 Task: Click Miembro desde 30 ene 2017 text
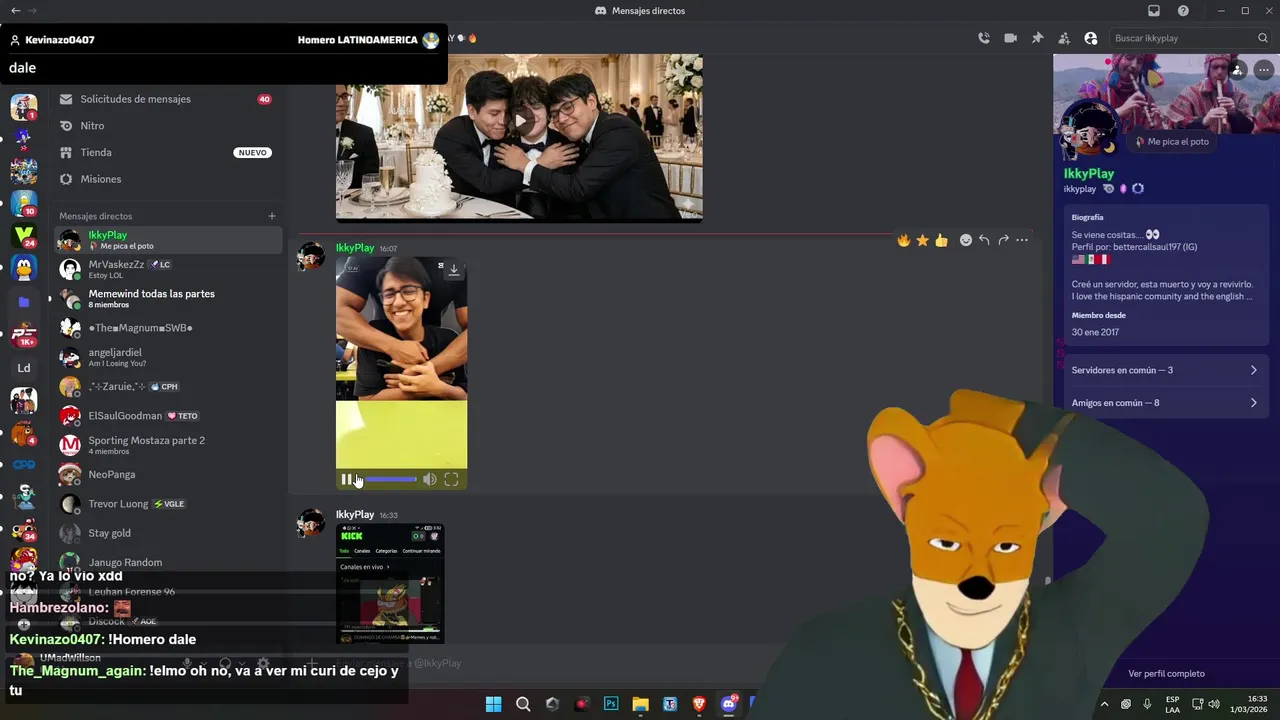tap(1097, 324)
